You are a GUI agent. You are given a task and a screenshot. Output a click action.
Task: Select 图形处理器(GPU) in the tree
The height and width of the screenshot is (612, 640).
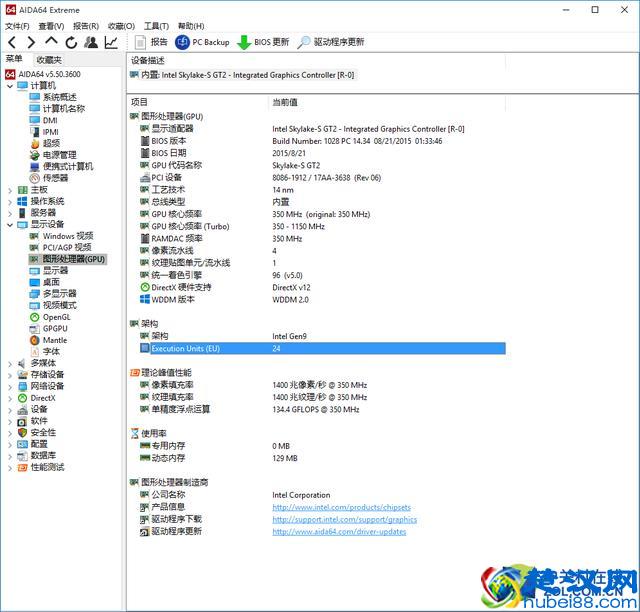tap(67, 259)
